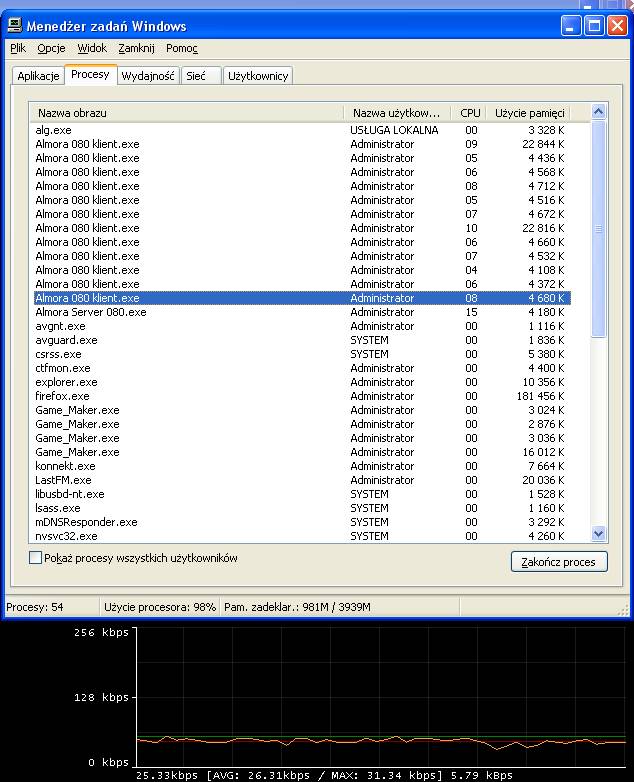Enable Pokaż procesy wszystkich użytkowników checkbox
The image size is (634, 782).
click(36, 558)
